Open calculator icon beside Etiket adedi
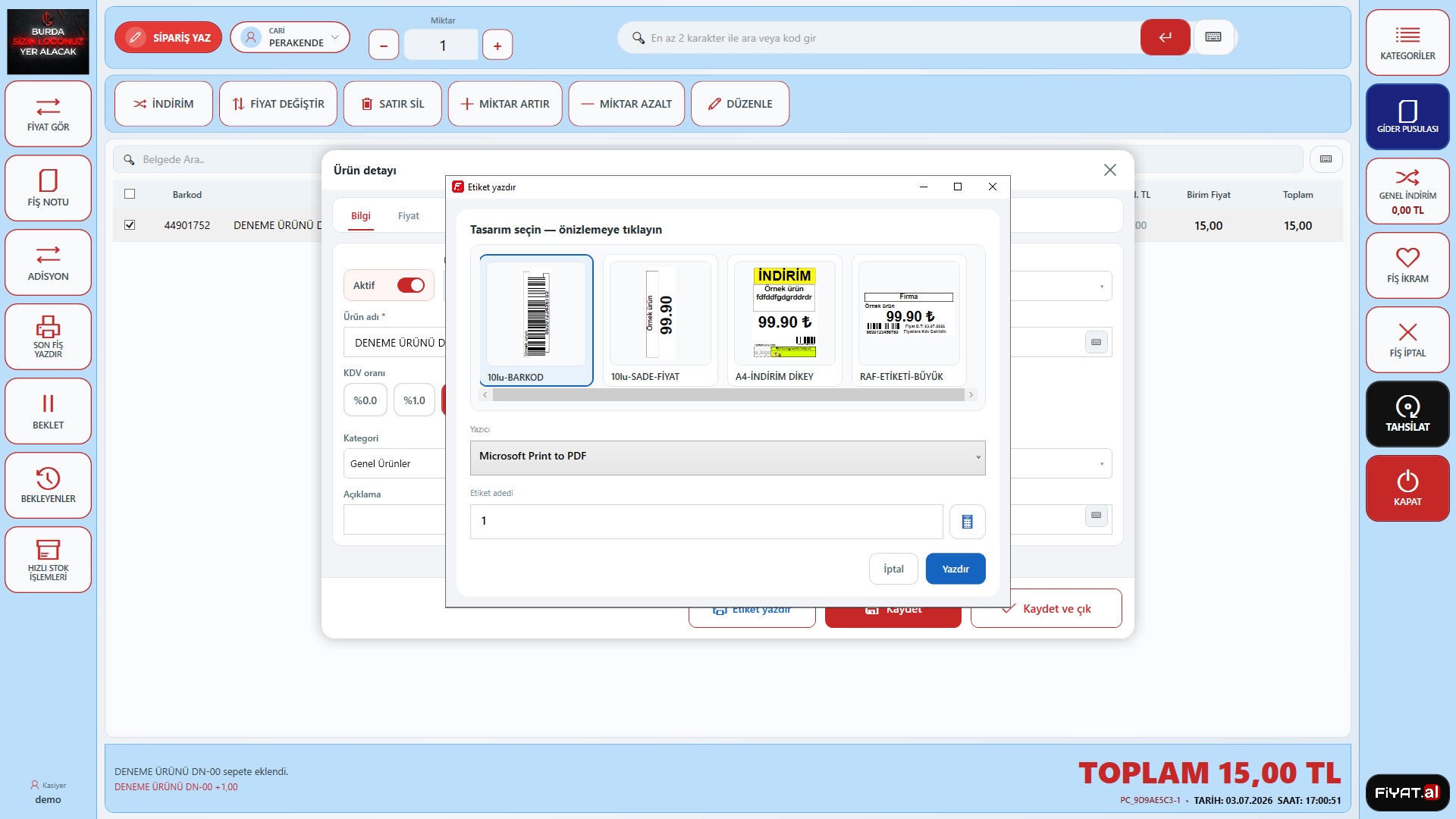This screenshot has width=1456, height=819. pos(967,522)
